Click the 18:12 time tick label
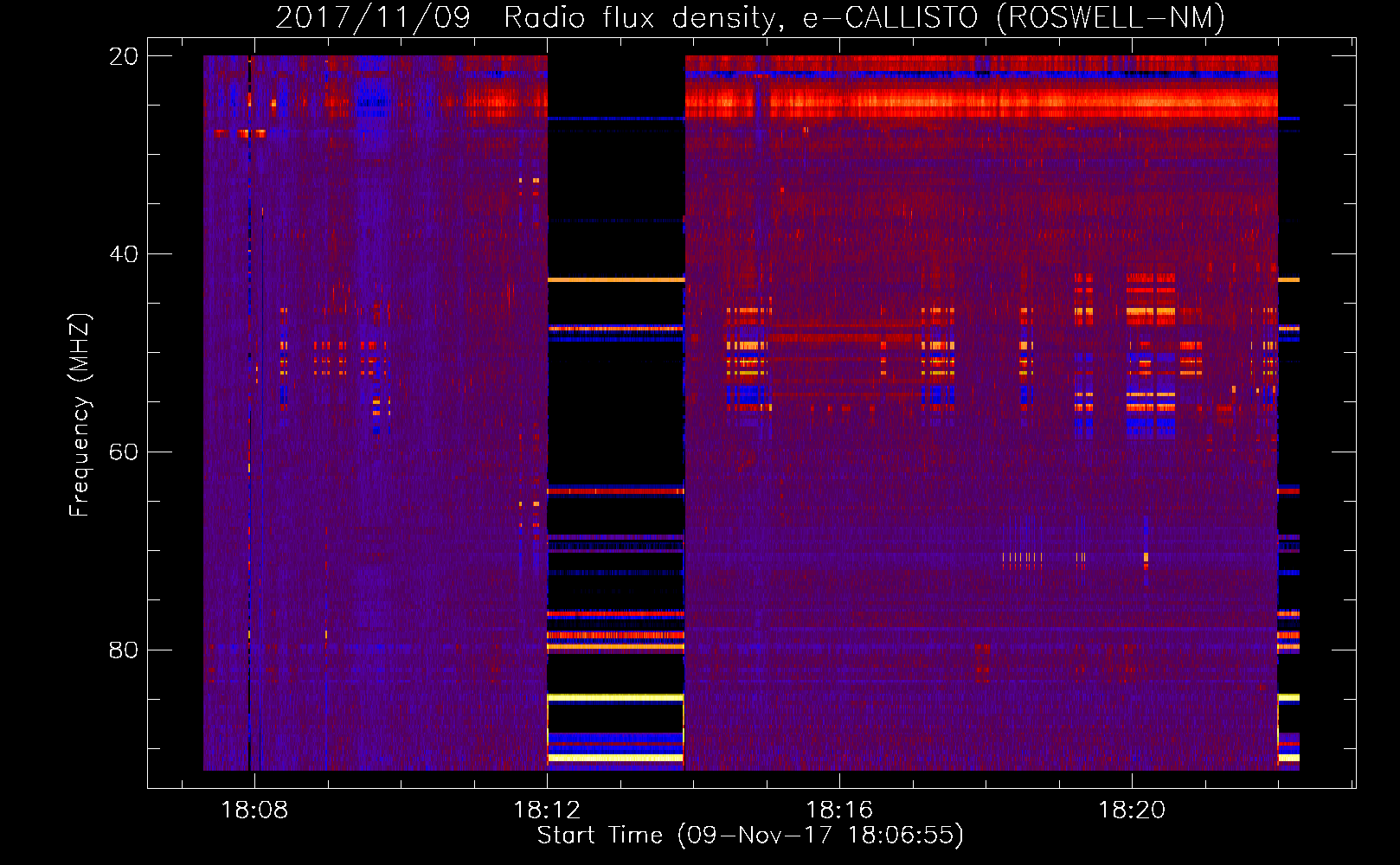The image size is (1400, 865). (x=547, y=811)
